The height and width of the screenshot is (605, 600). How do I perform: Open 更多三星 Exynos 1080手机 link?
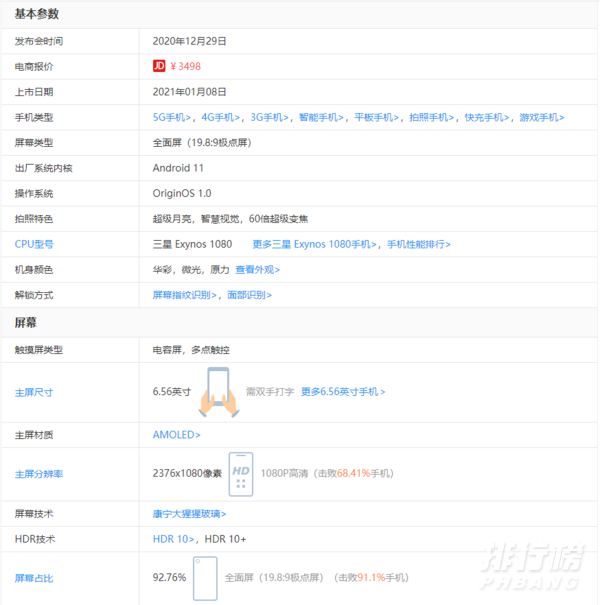[x=314, y=244]
